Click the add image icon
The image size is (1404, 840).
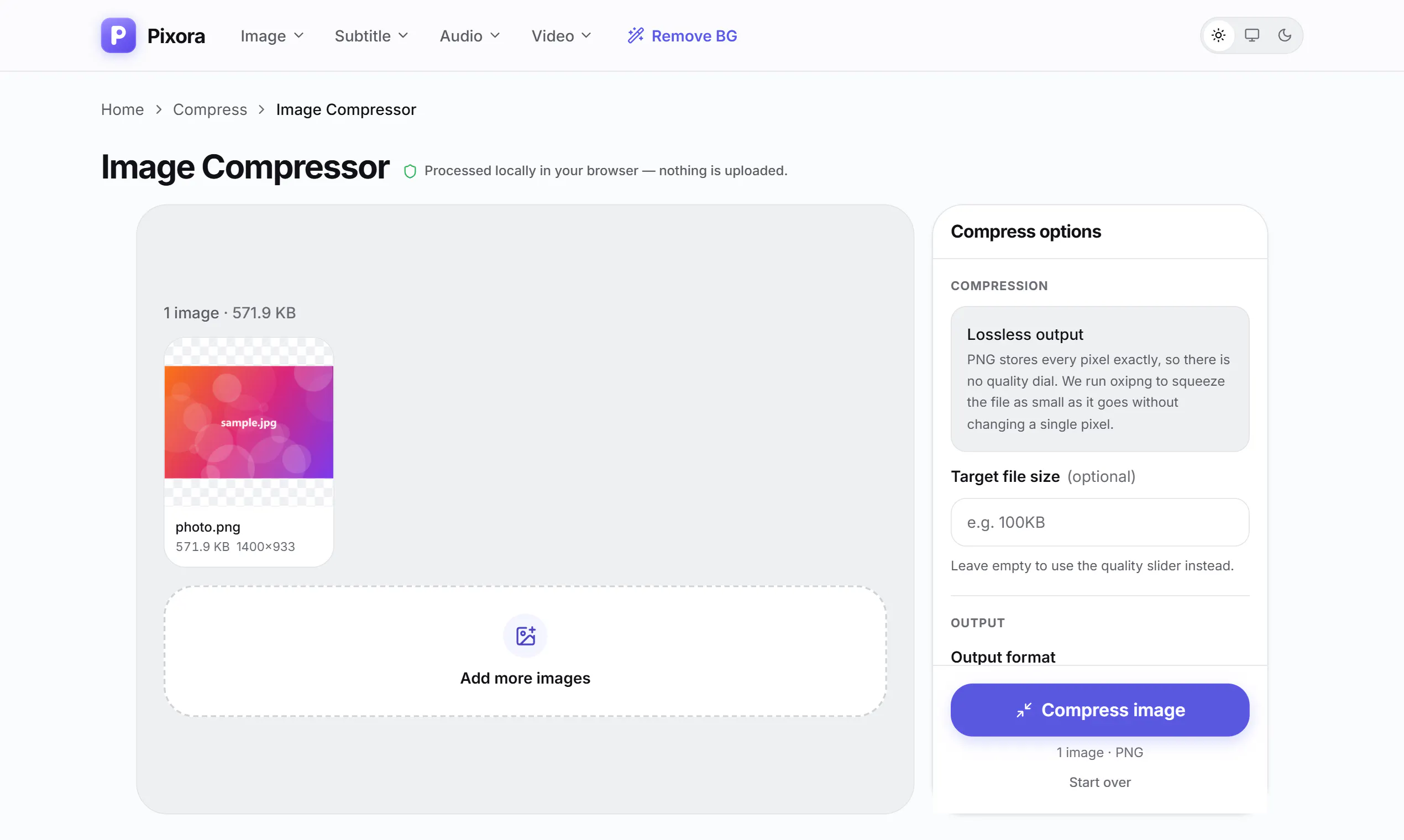(525, 636)
